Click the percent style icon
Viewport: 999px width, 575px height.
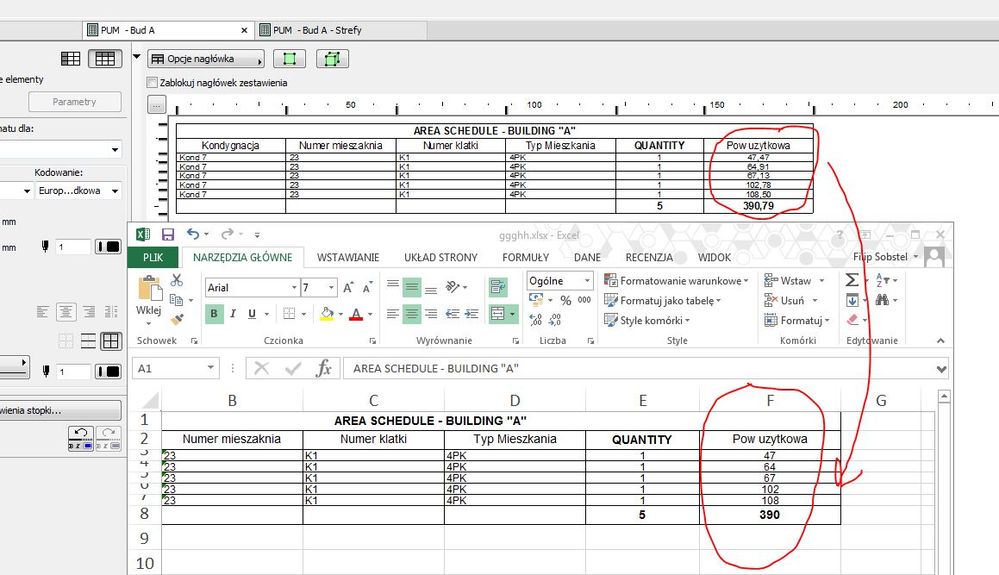[x=565, y=300]
